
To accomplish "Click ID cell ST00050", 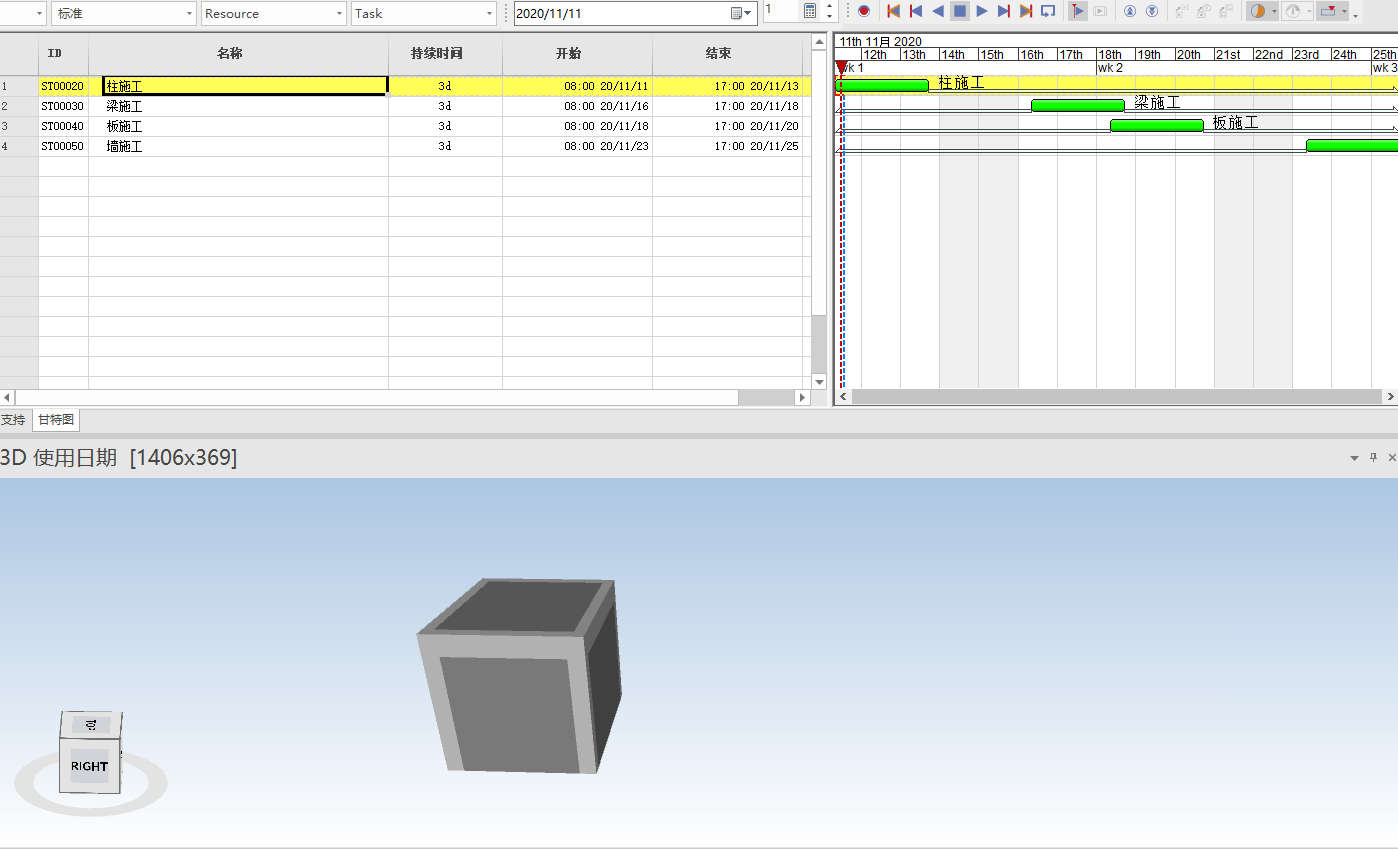I will click(x=63, y=146).
